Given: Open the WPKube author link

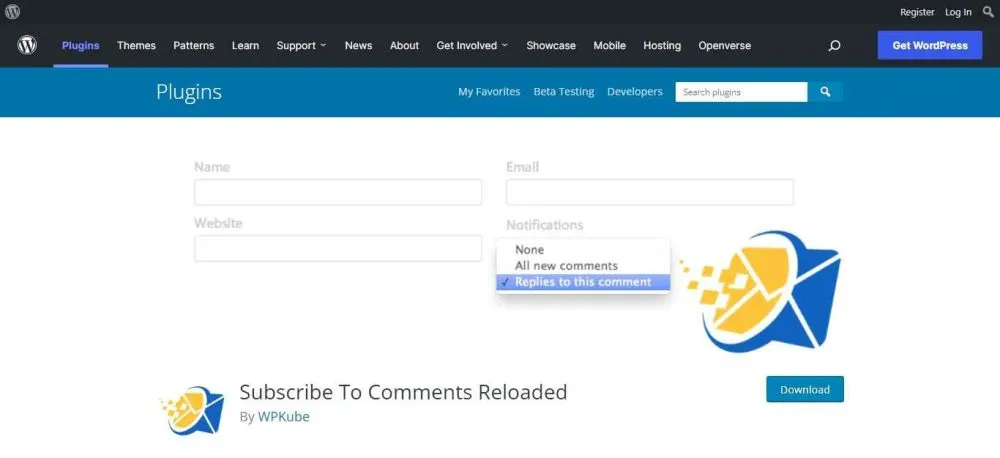Looking at the screenshot, I should [283, 417].
